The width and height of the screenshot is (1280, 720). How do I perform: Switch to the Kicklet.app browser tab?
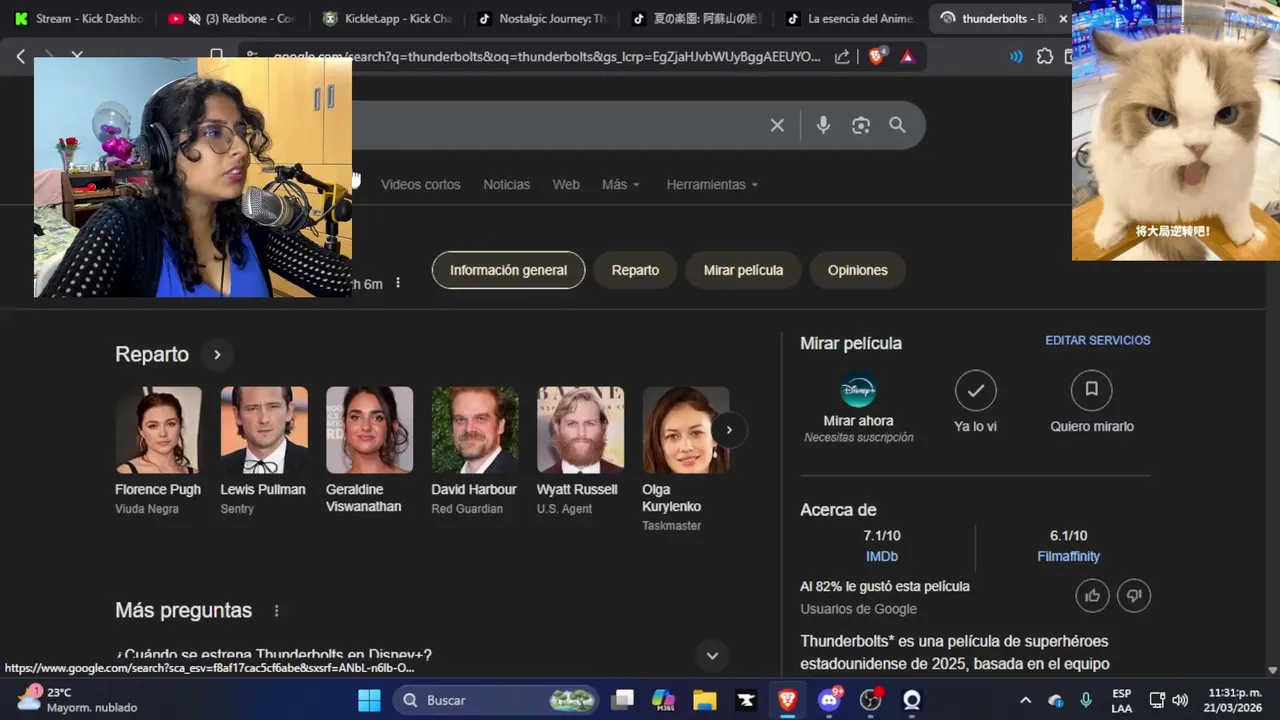point(388,18)
